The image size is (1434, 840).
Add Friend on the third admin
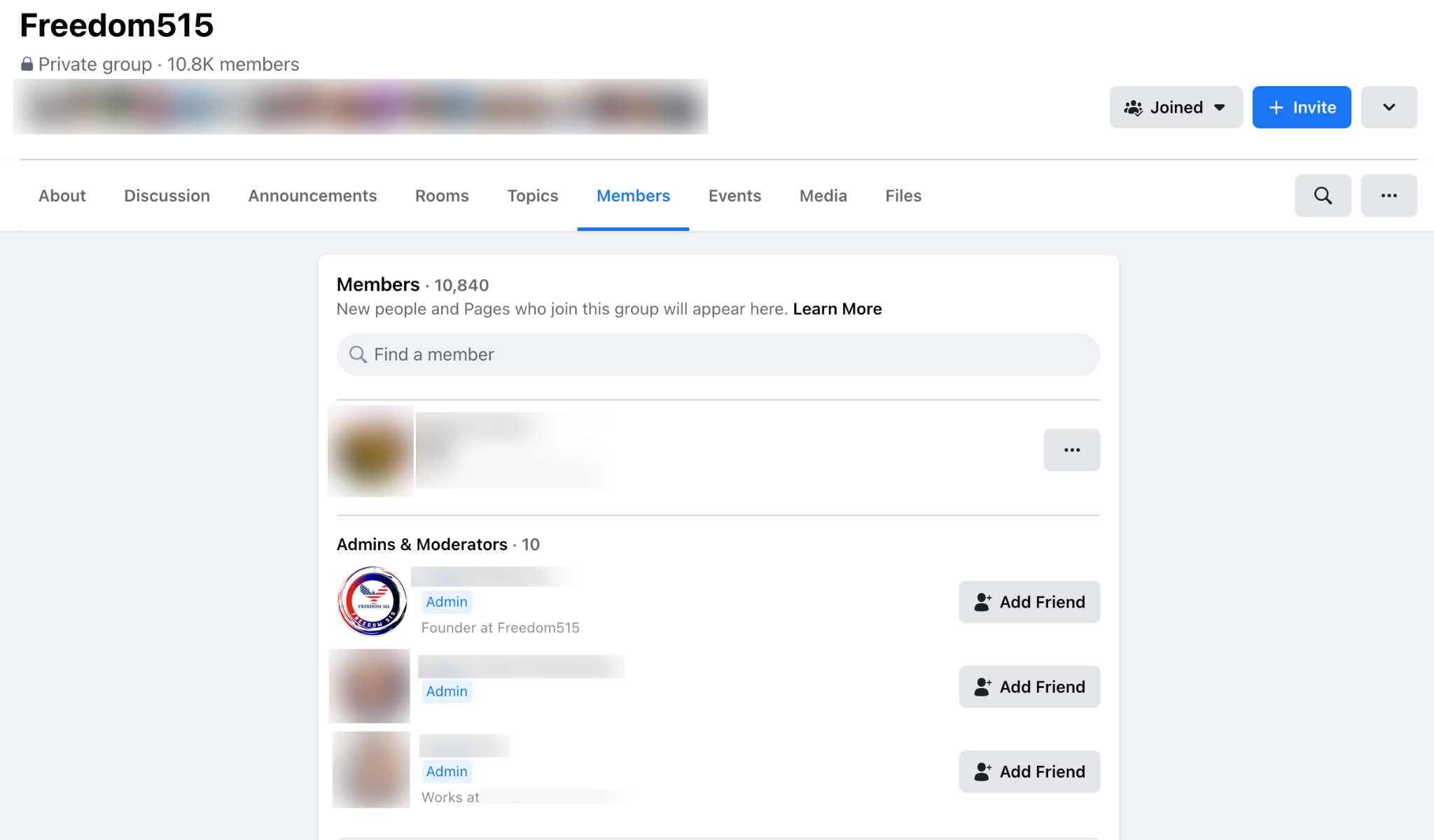(1029, 771)
